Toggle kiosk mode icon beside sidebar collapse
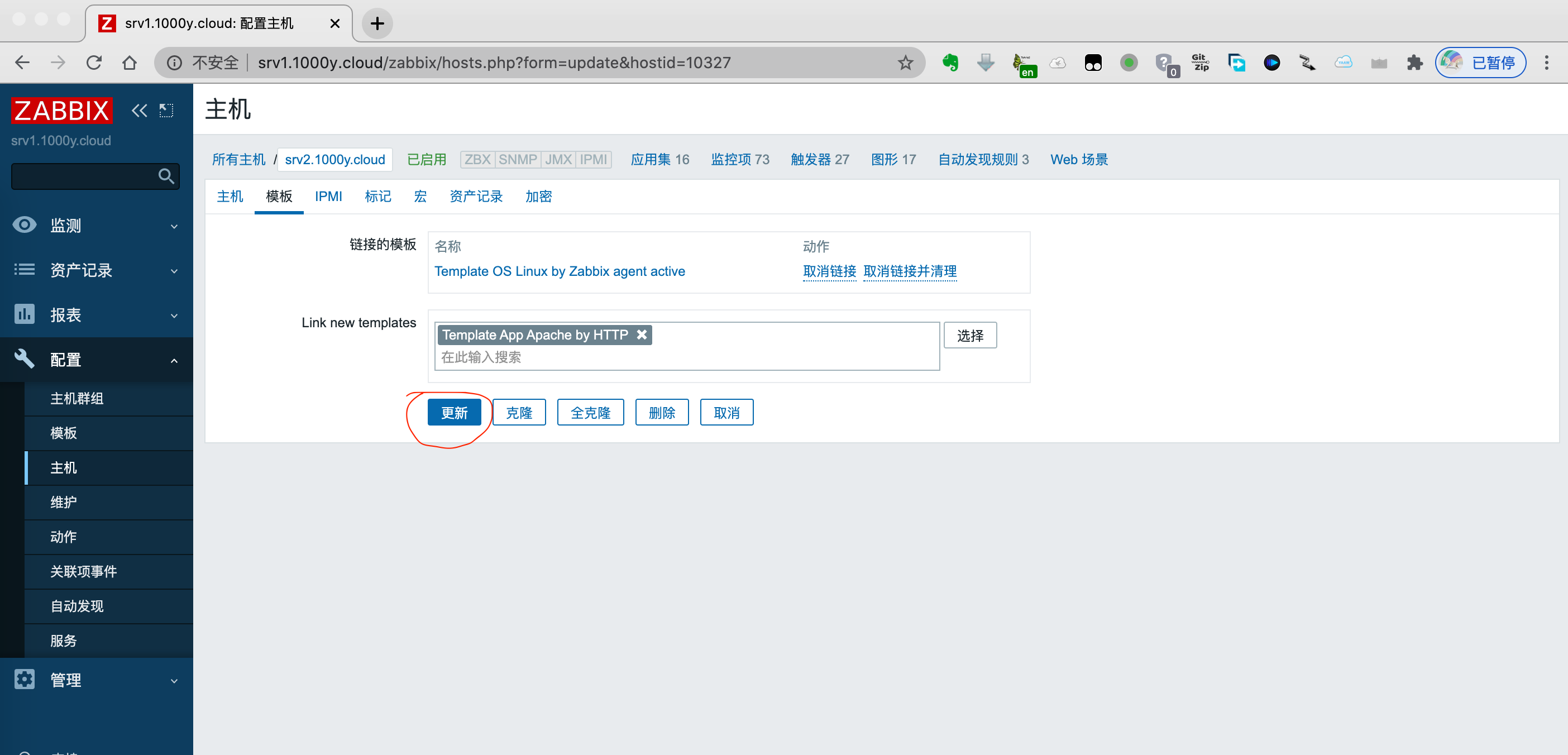The width and height of the screenshot is (1568, 755). (166, 111)
